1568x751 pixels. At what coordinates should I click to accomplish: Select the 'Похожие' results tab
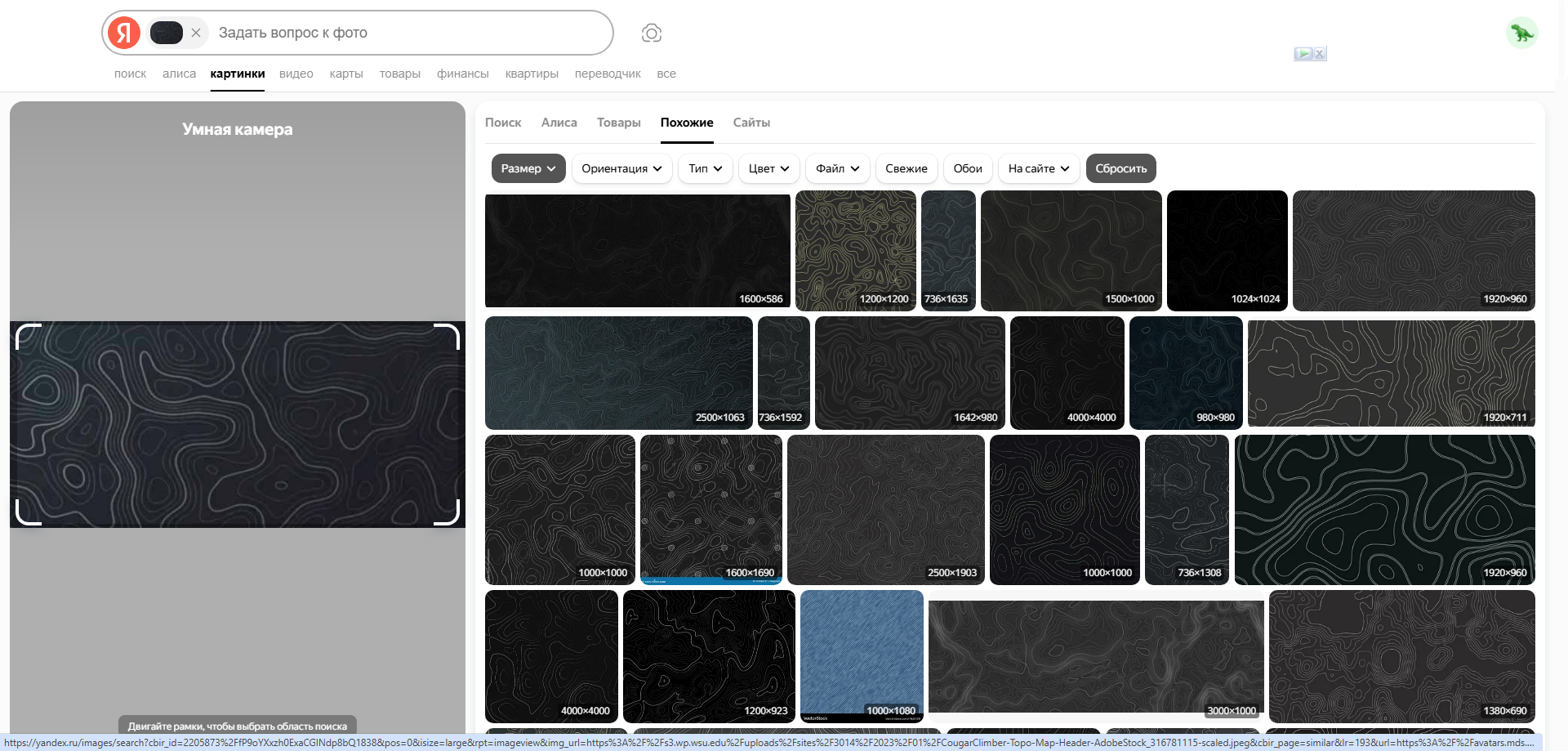(x=687, y=123)
